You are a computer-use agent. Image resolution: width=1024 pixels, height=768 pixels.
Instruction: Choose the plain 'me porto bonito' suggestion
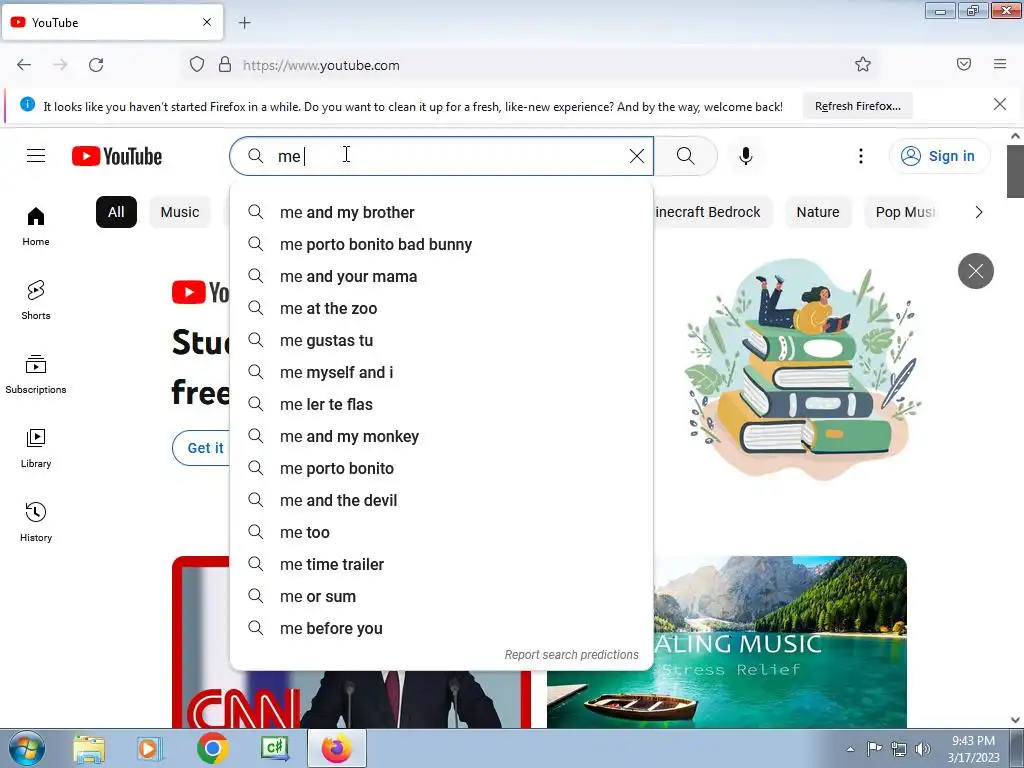point(441,468)
